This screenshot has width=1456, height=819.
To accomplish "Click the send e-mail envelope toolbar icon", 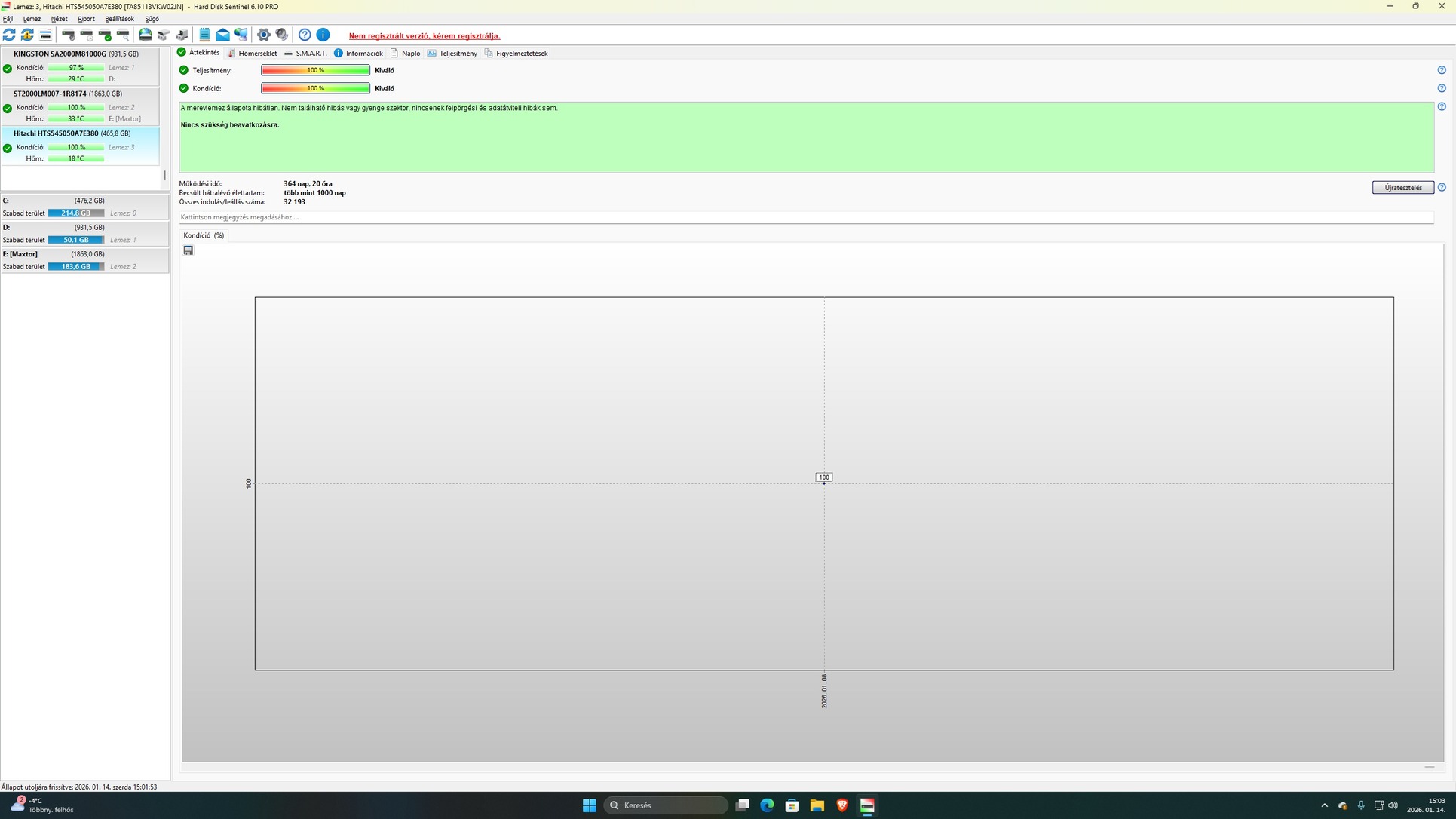I will [222, 35].
